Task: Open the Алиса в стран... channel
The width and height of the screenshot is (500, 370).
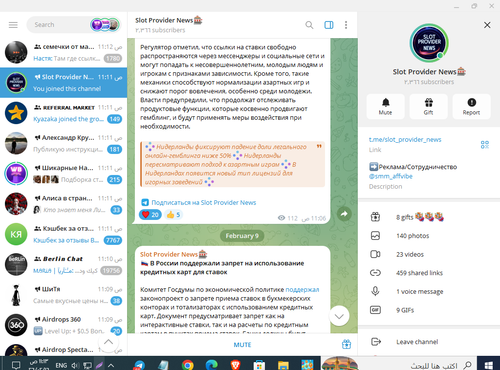Action: pos(63,204)
